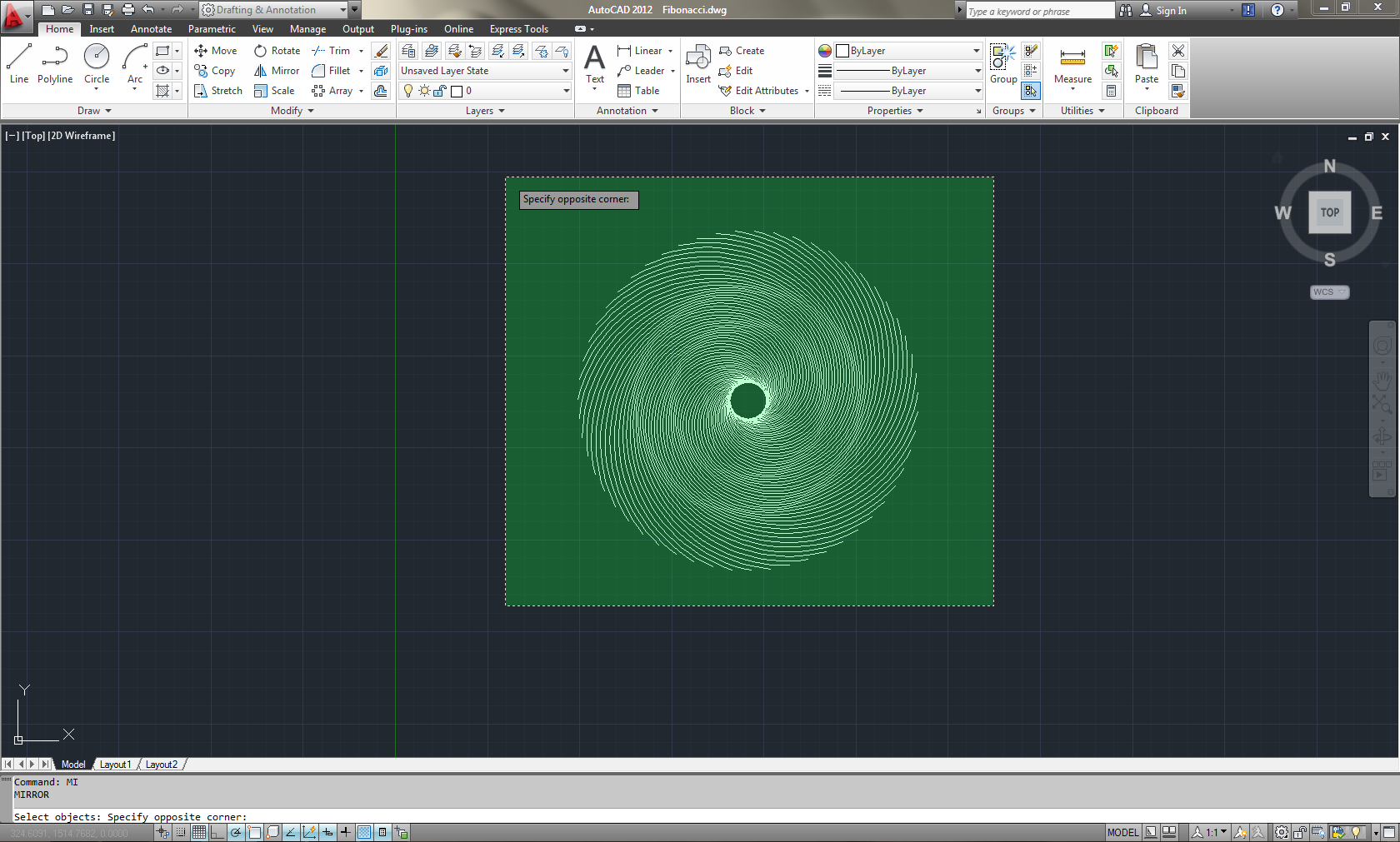This screenshot has height=842, width=1400.
Task: Click the TOP face of ViewCube
Action: click(1330, 212)
